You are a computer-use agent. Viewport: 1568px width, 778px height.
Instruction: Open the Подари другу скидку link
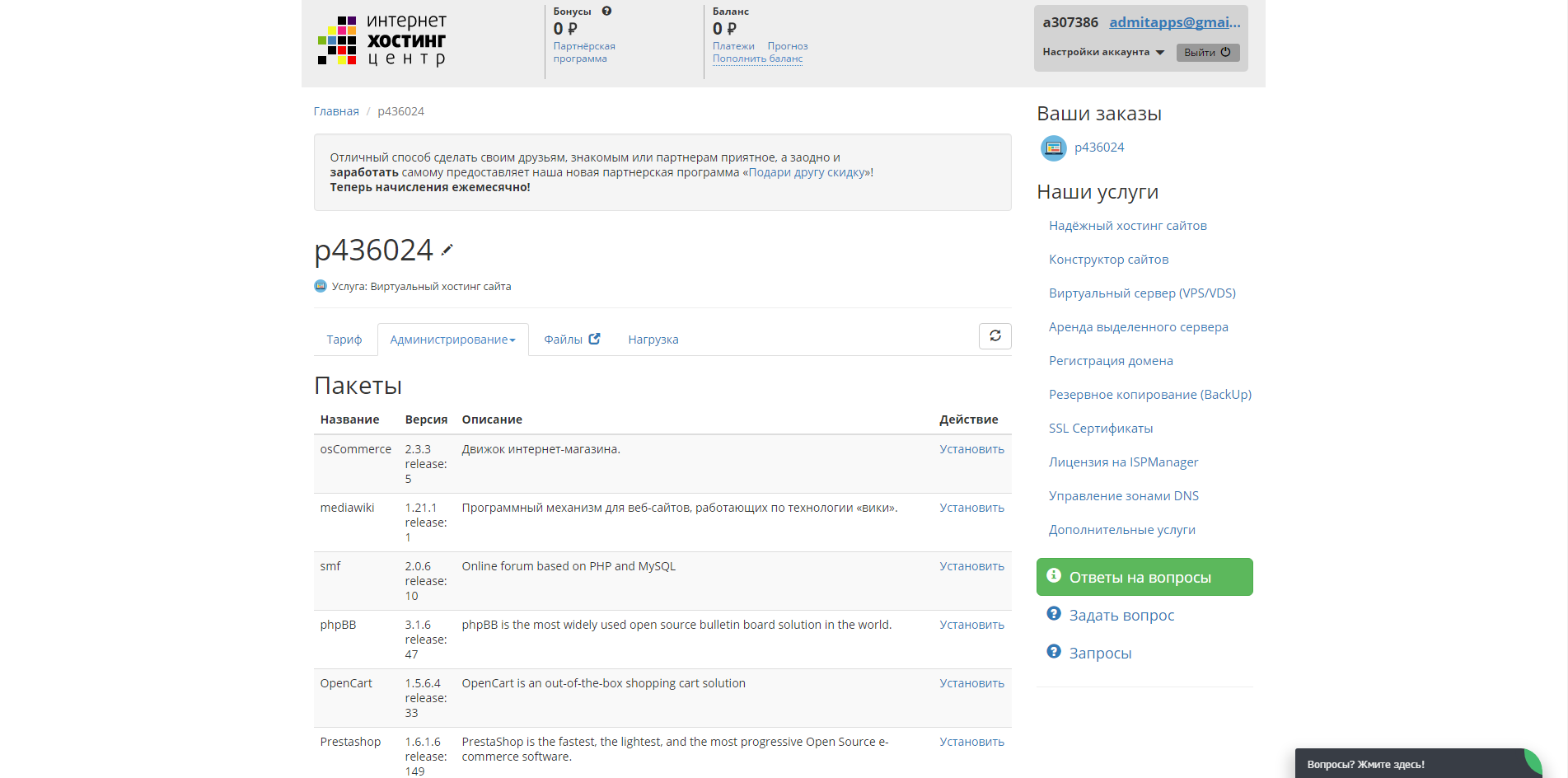coord(807,172)
